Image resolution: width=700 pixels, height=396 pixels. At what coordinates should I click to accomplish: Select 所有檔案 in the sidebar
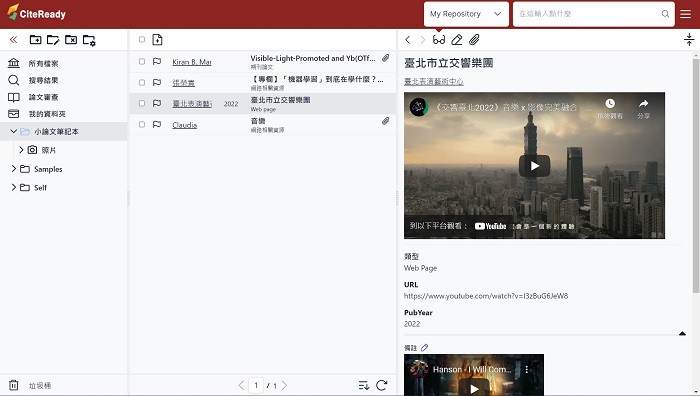(x=43, y=63)
